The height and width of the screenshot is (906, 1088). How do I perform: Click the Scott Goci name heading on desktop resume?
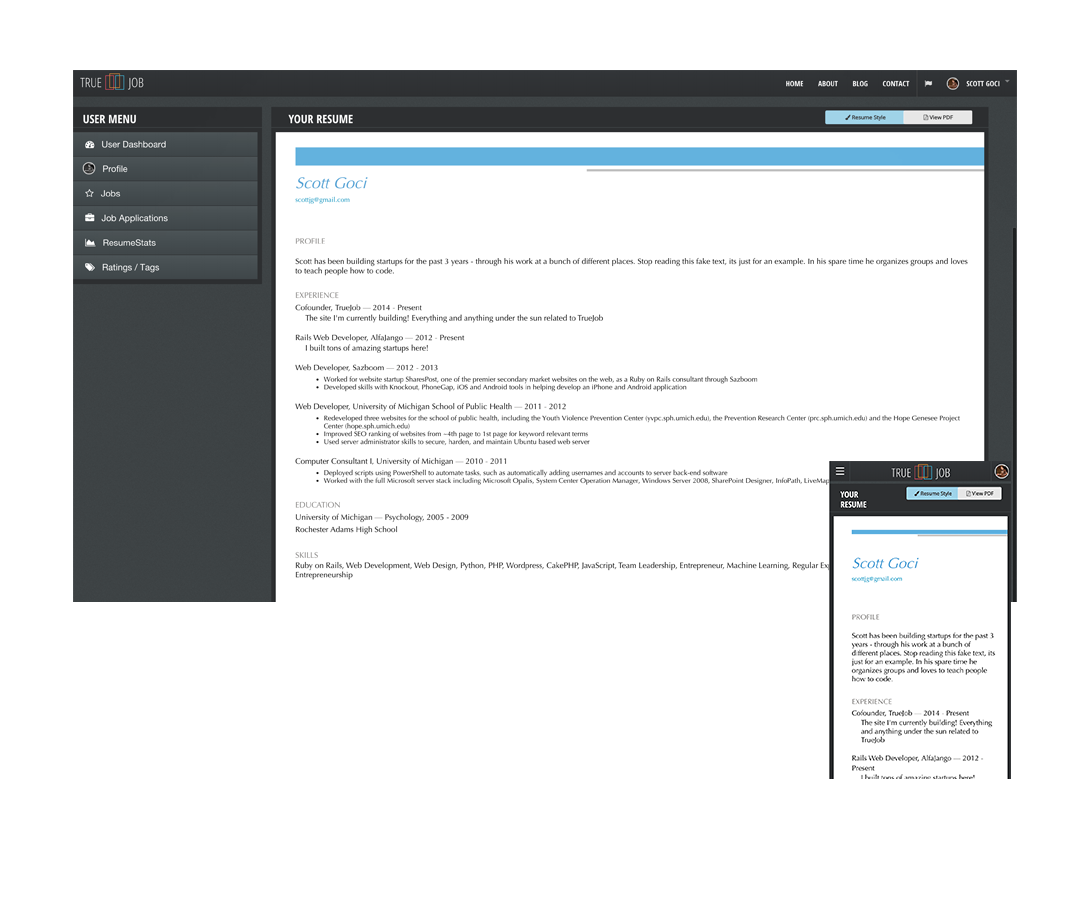(331, 183)
